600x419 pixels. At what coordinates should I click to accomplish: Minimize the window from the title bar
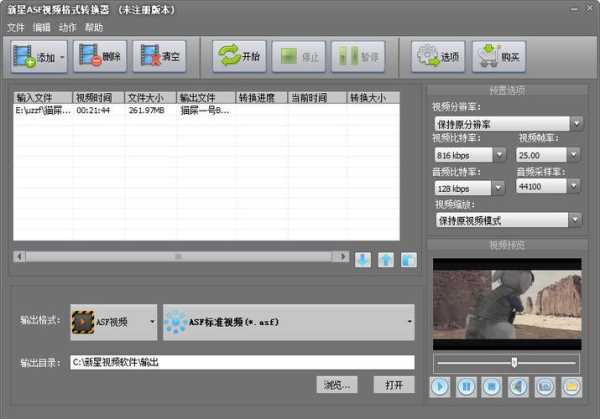574,9
